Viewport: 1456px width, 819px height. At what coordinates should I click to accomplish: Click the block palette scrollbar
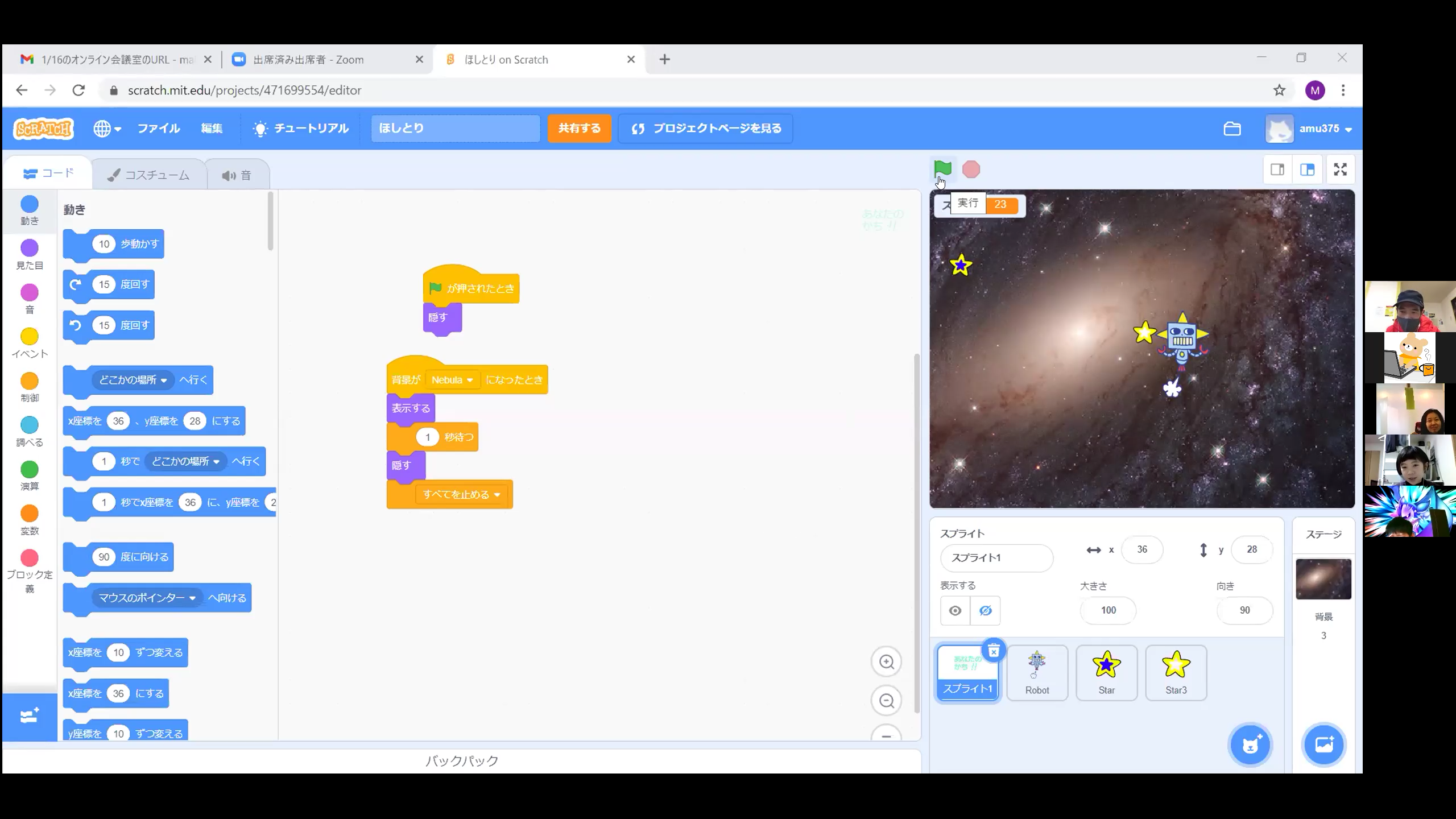click(270, 221)
